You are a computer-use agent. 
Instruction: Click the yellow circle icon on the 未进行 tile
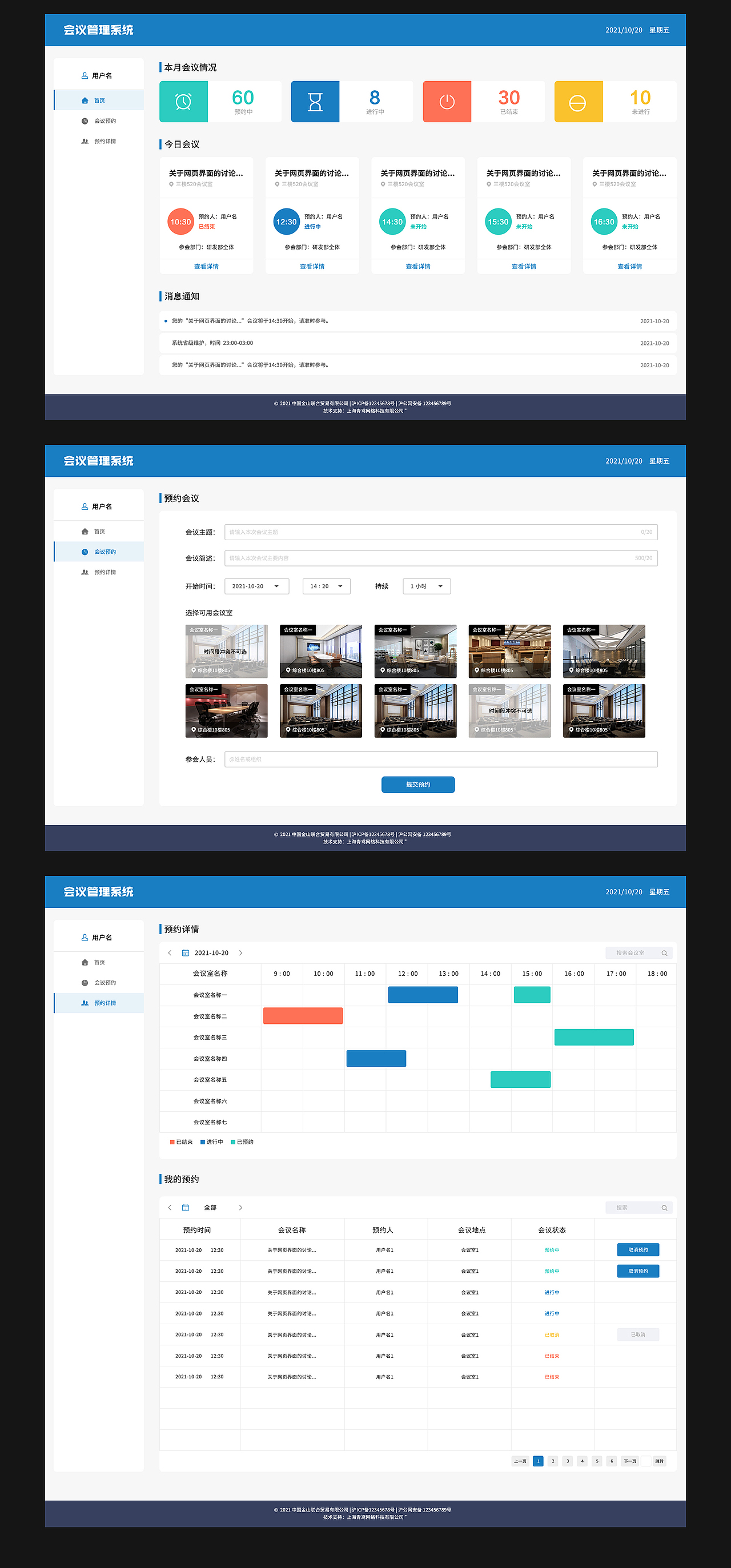[x=577, y=103]
